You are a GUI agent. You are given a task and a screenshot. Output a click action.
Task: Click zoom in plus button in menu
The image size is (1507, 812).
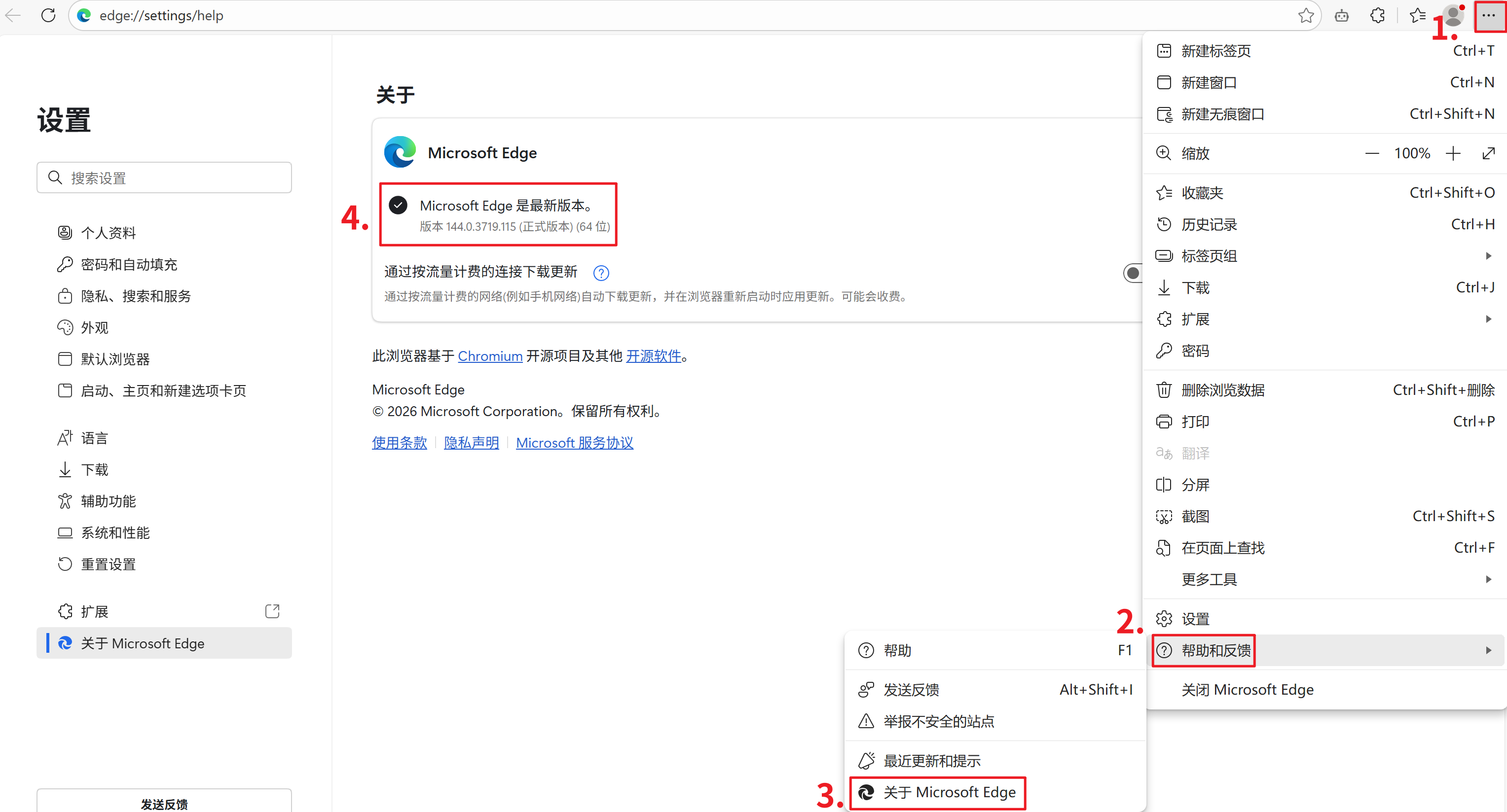pos(1453,153)
